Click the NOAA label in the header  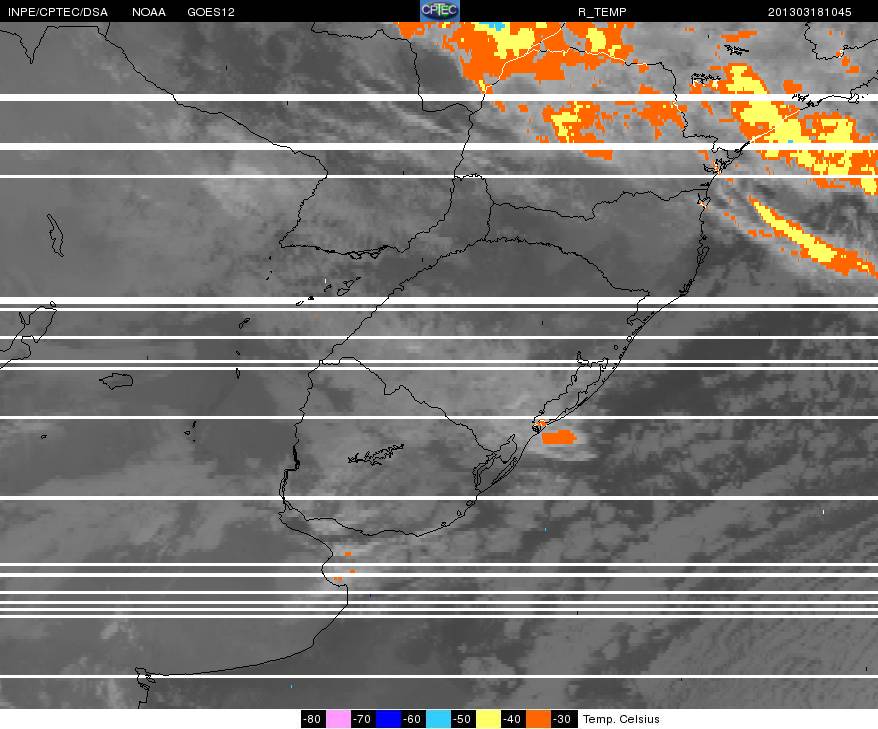pyautogui.click(x=149, y=12)
